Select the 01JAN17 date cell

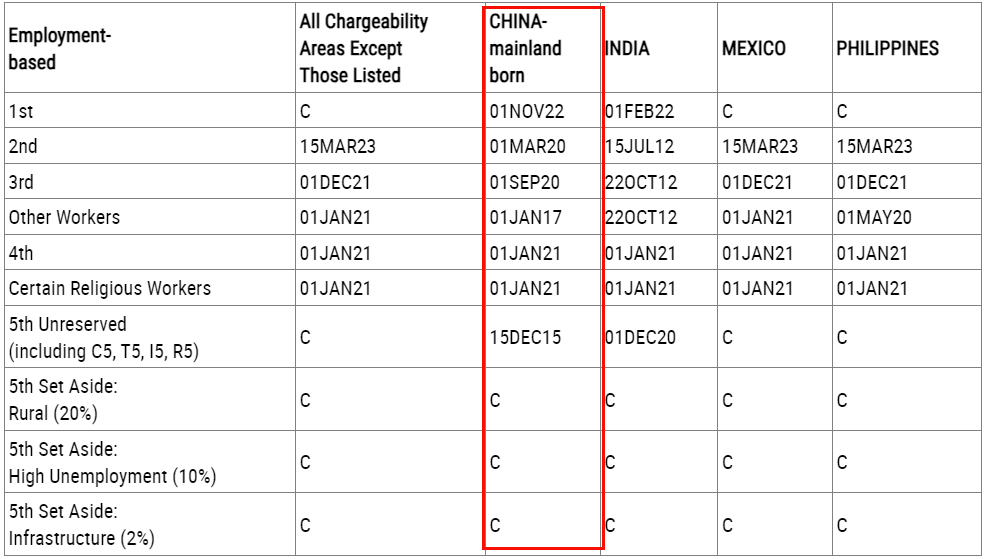(x=526, y=217)
